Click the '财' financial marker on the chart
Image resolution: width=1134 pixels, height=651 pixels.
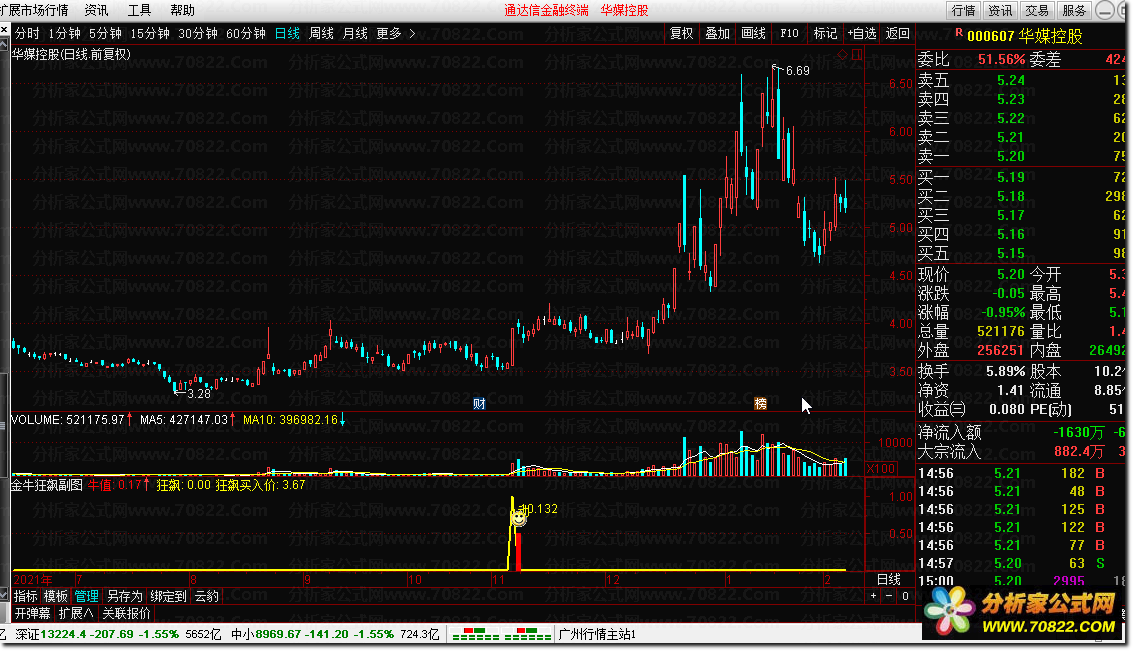(x=479, y=404)
